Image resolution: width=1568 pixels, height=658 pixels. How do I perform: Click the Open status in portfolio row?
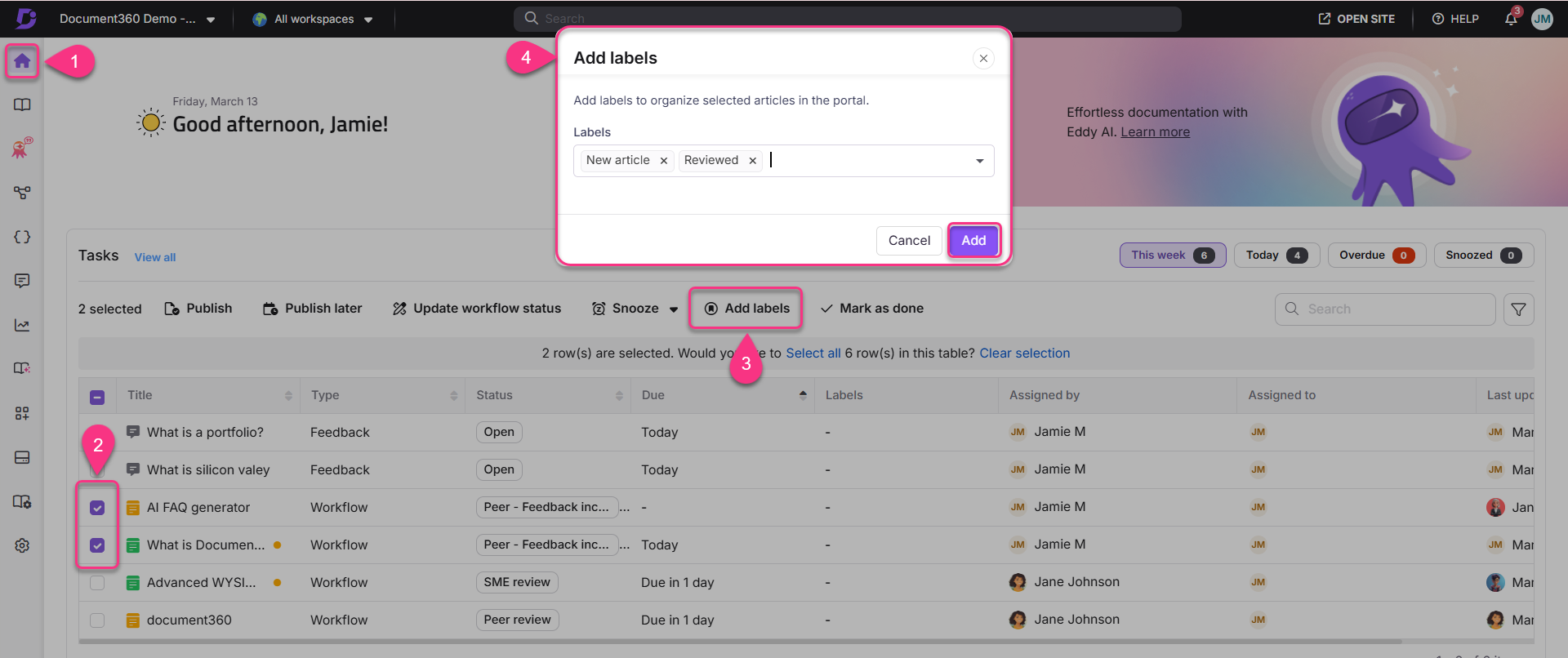499,433
